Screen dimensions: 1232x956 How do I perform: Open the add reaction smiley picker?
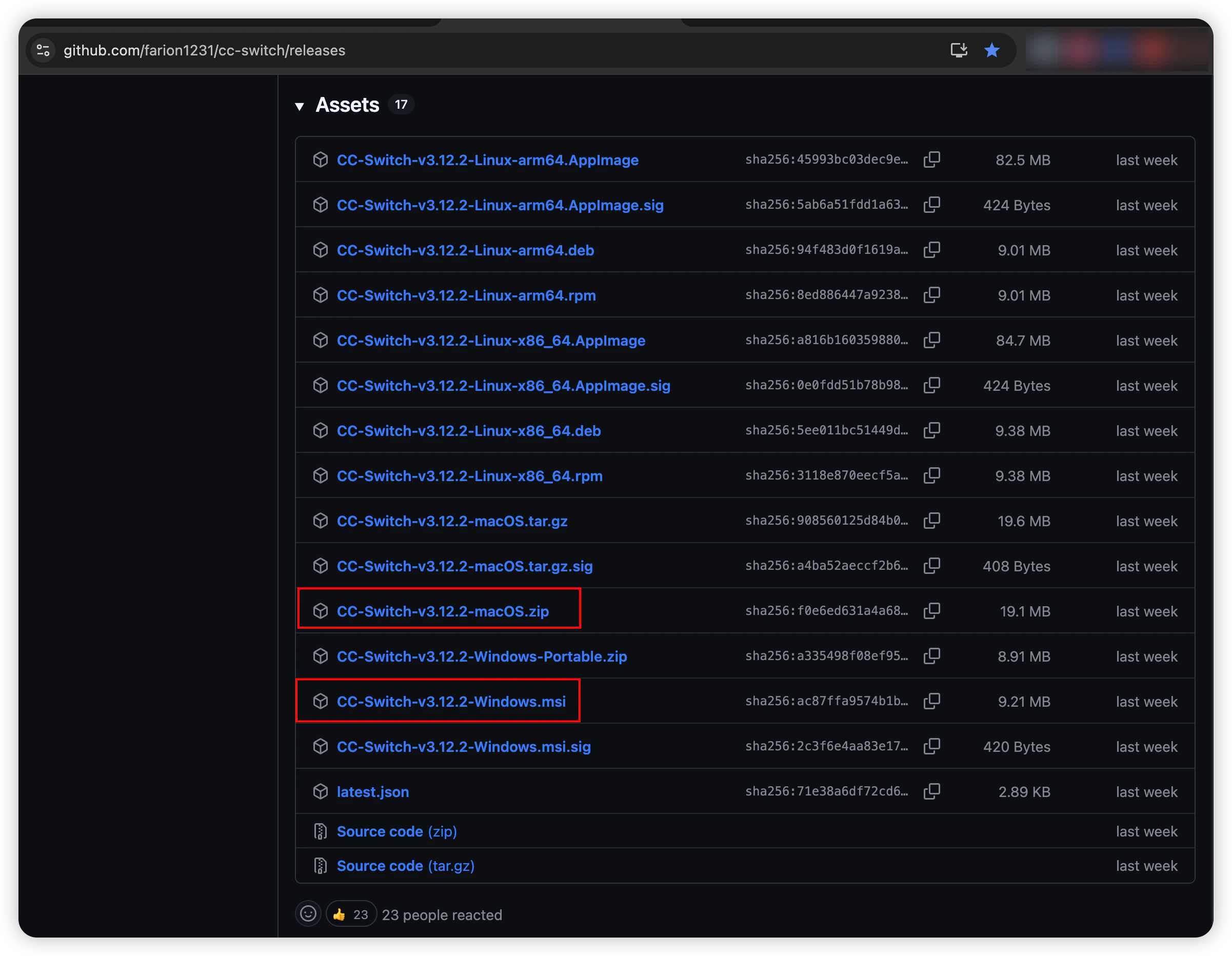pos(308,914)
